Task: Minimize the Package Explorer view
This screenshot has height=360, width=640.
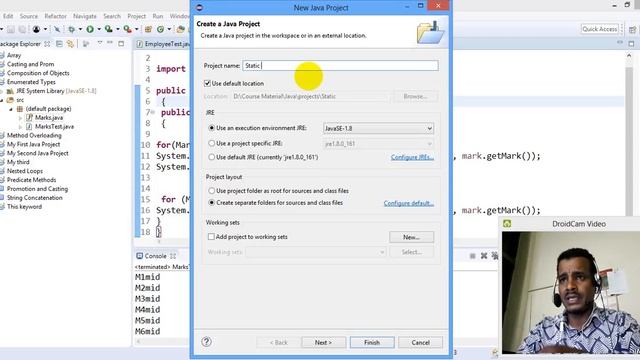Action: pyautogui.click(x=110, y=43)
